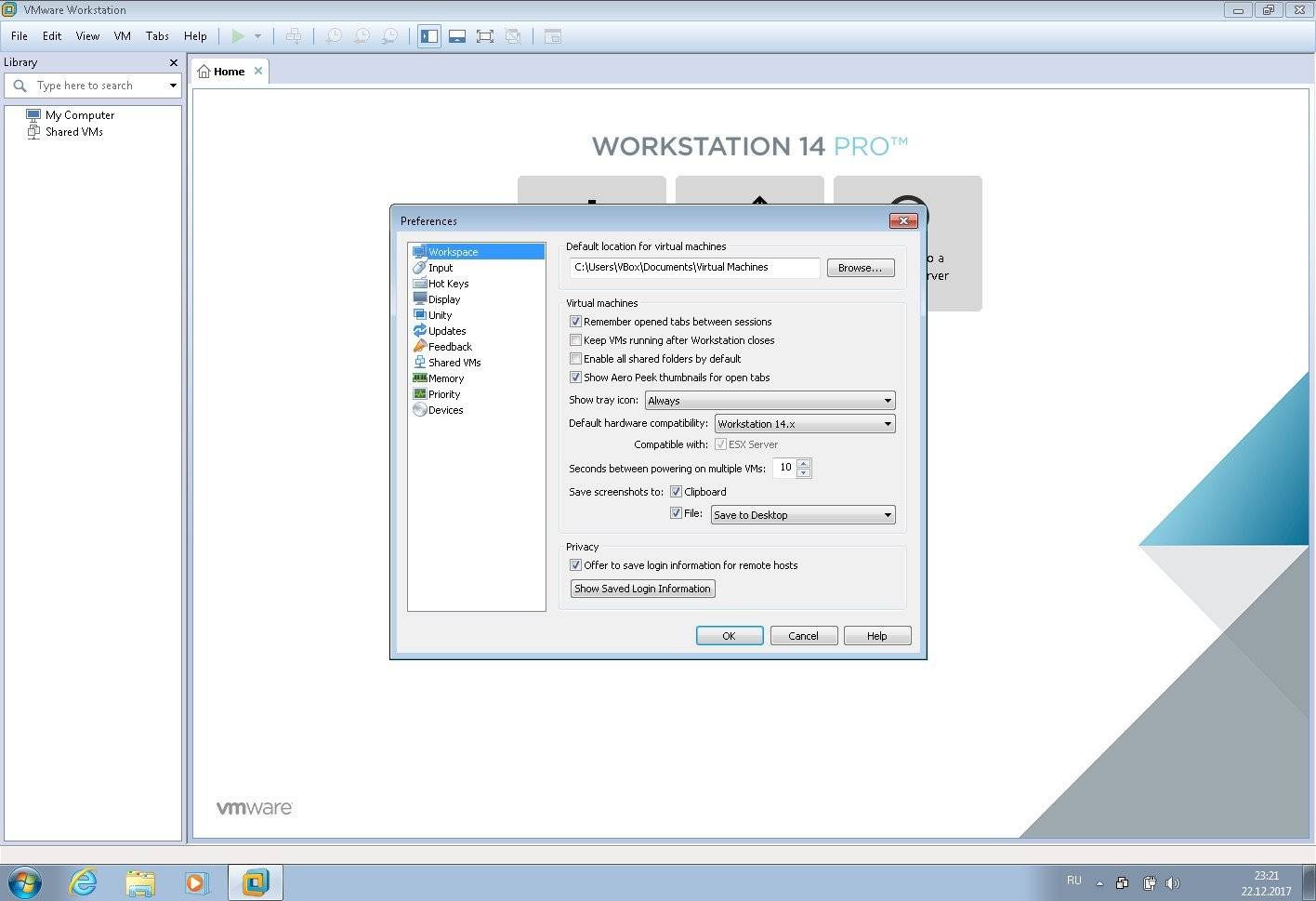Click the take snapshot toolbar icon
The height and width of the screenshot is (901, 1316).
pos(333,36)
